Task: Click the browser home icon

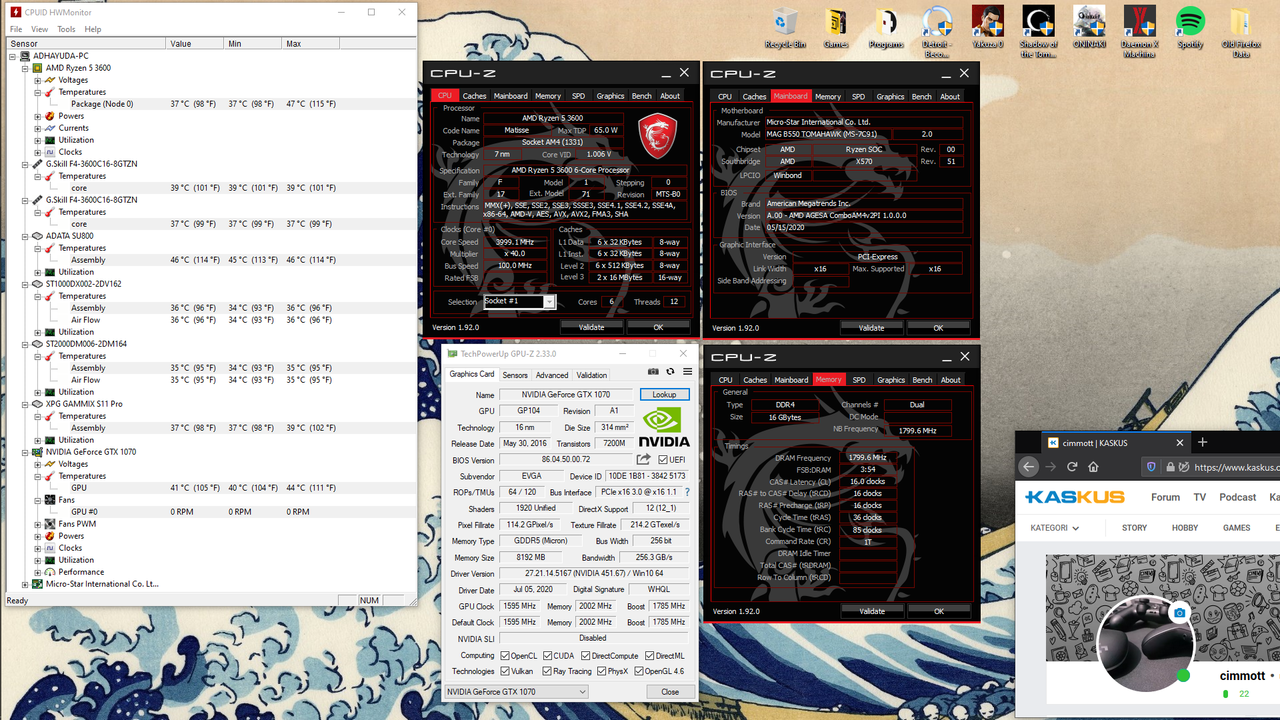Action: [x=1093, y=467]
